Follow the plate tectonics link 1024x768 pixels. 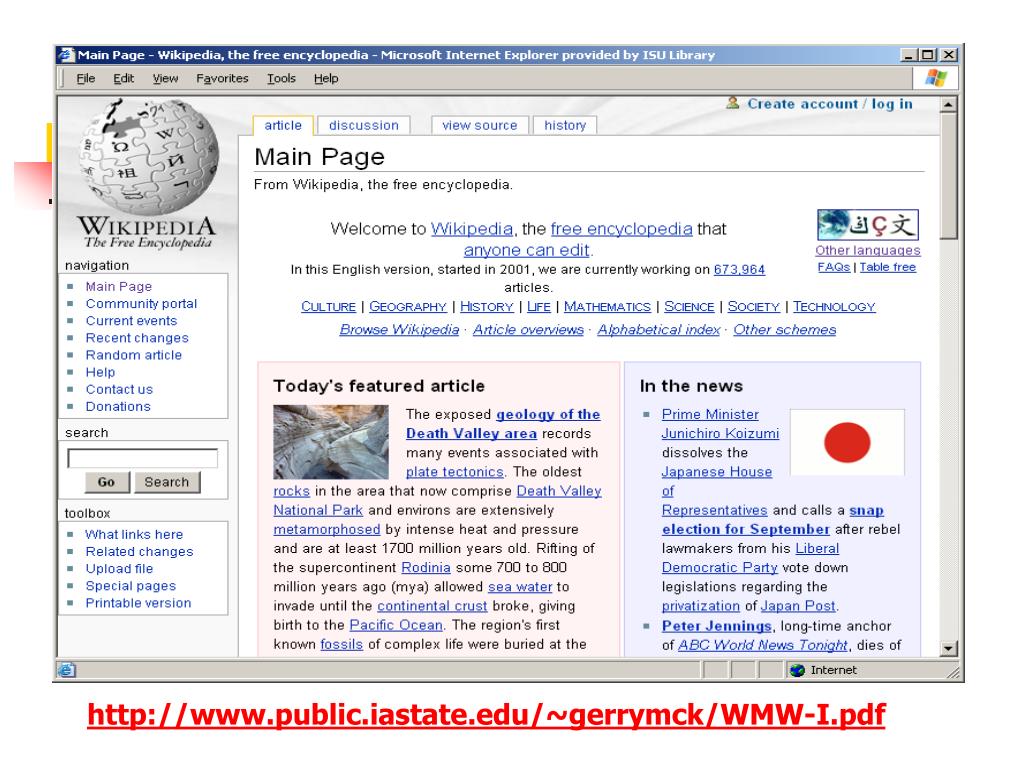click(455, 472)
